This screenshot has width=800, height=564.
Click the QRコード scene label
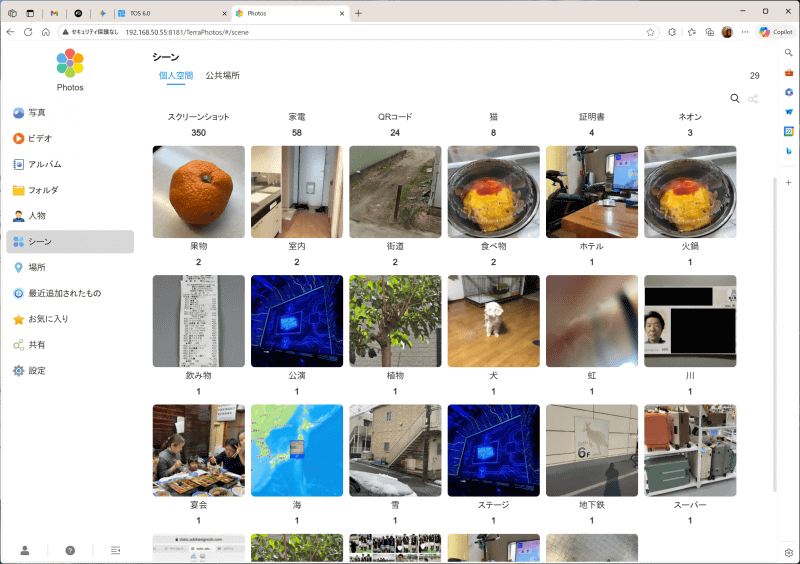pyautogui.click(x=395, y=117)
